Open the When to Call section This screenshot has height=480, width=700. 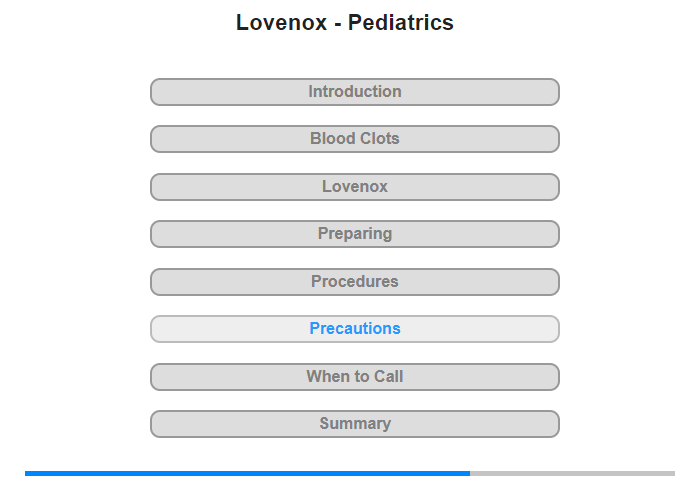(354, 377)
